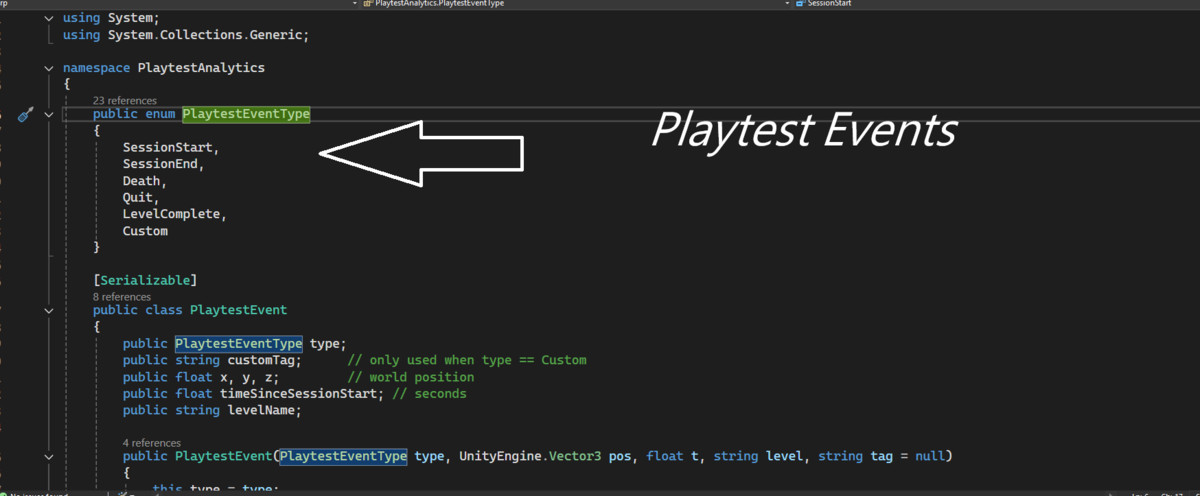Click the levelName field name
1200x496 pixels.
261,410
